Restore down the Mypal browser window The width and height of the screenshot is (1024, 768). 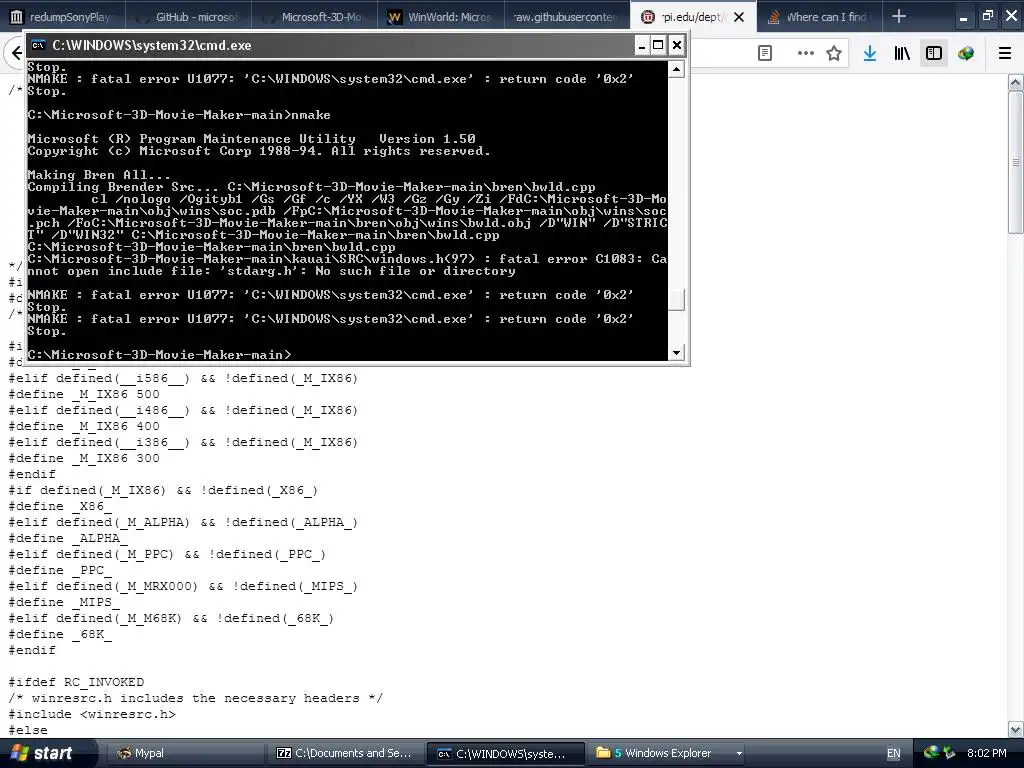[x=987, y=16]
